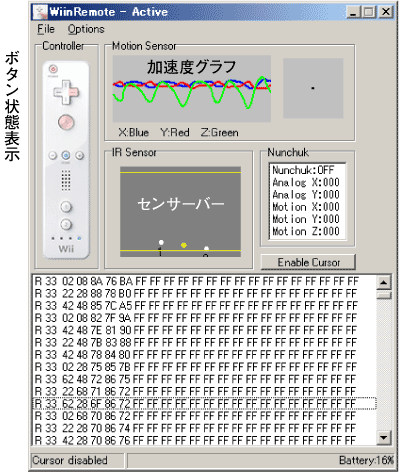The height and width of the screenshot is (475, 400).
Task: Click the WiinRemote title bar app icon
Action: pyautogui.click(x=41, y=12)
